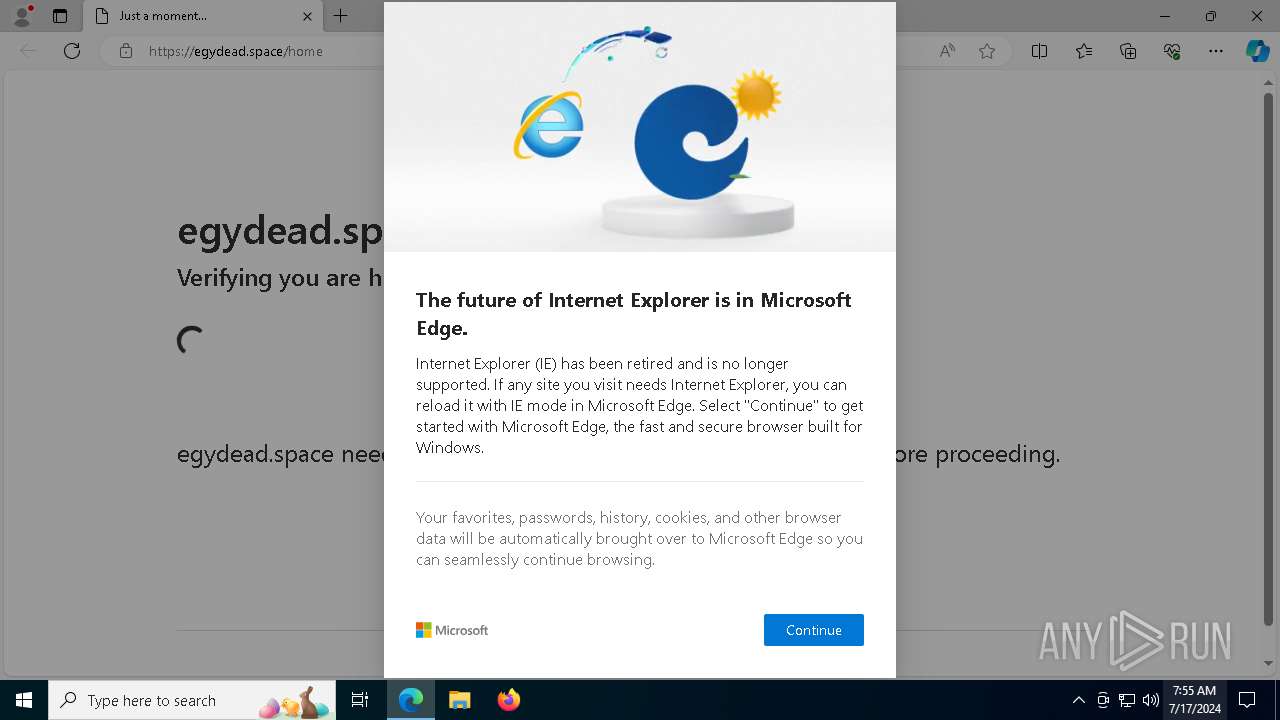
Task: Open network status tray icon
Action: click(1127, 700)
